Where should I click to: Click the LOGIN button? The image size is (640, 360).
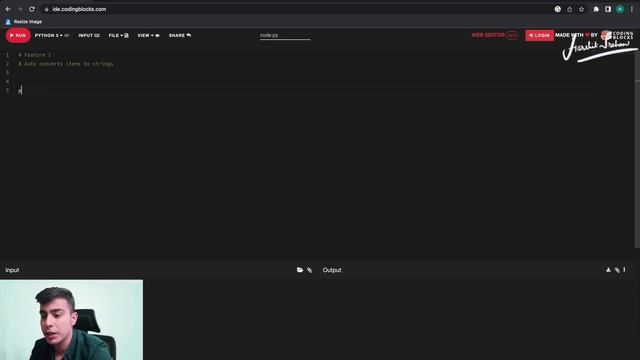click(539, 36)
